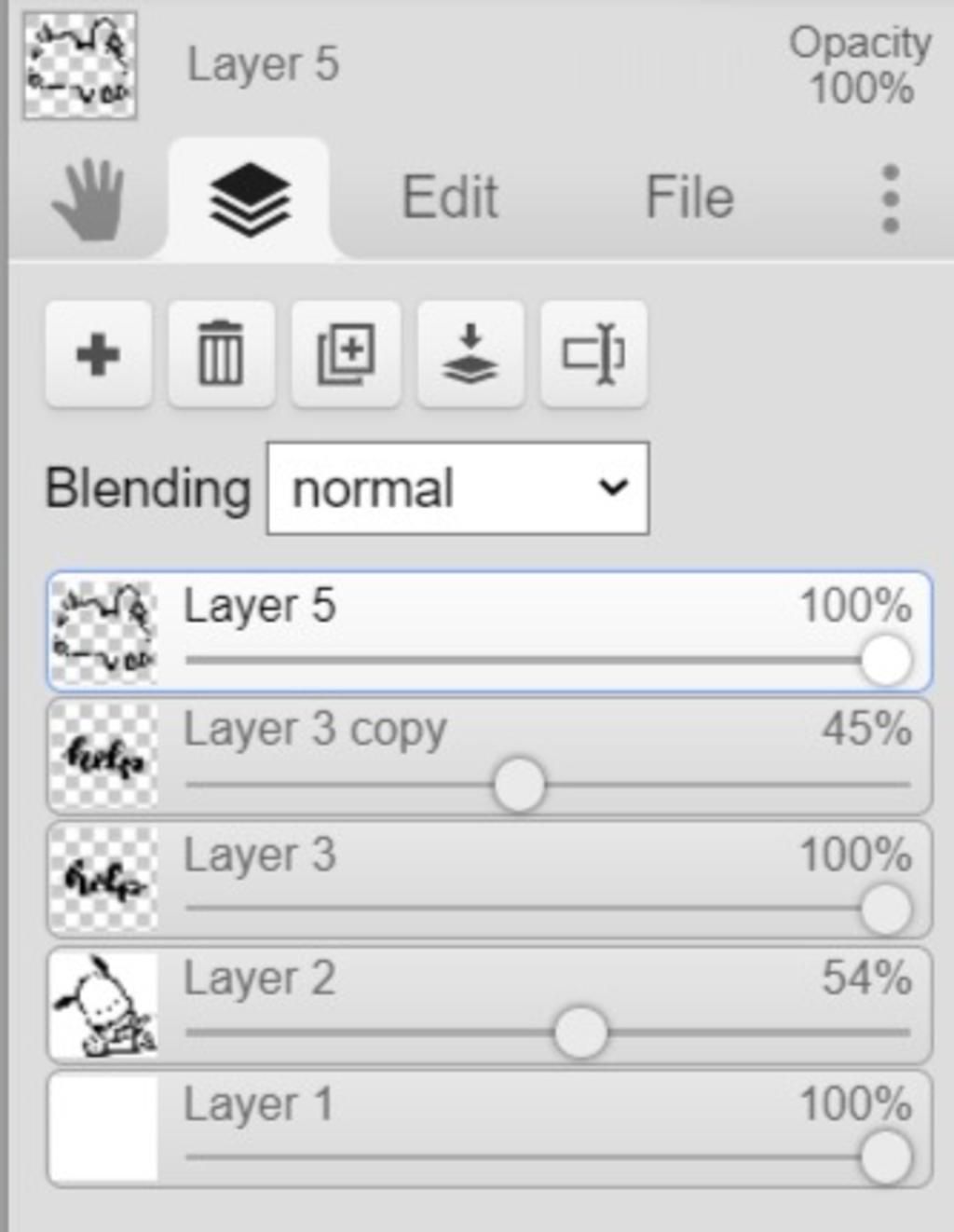954x1232 pixels.
Task: Delete layer with the trash icon
Action: point(221,354)
